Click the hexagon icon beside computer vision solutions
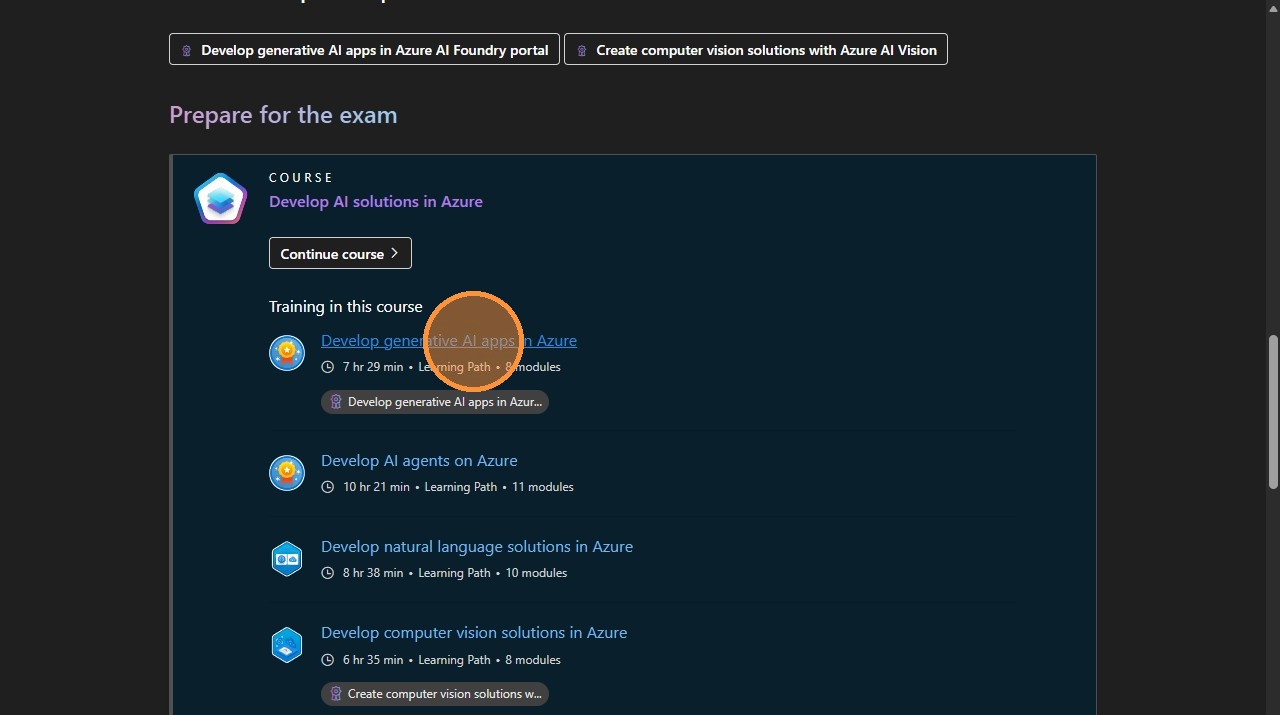This screenshot has width=1280, height=715. (x=287, y=645)
